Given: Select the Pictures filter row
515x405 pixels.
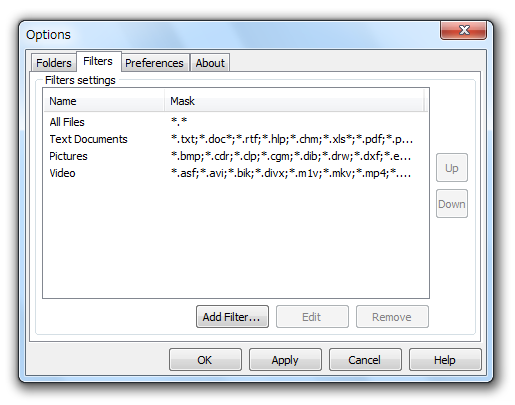Looking at the screenshot, I should coord(235,156).
